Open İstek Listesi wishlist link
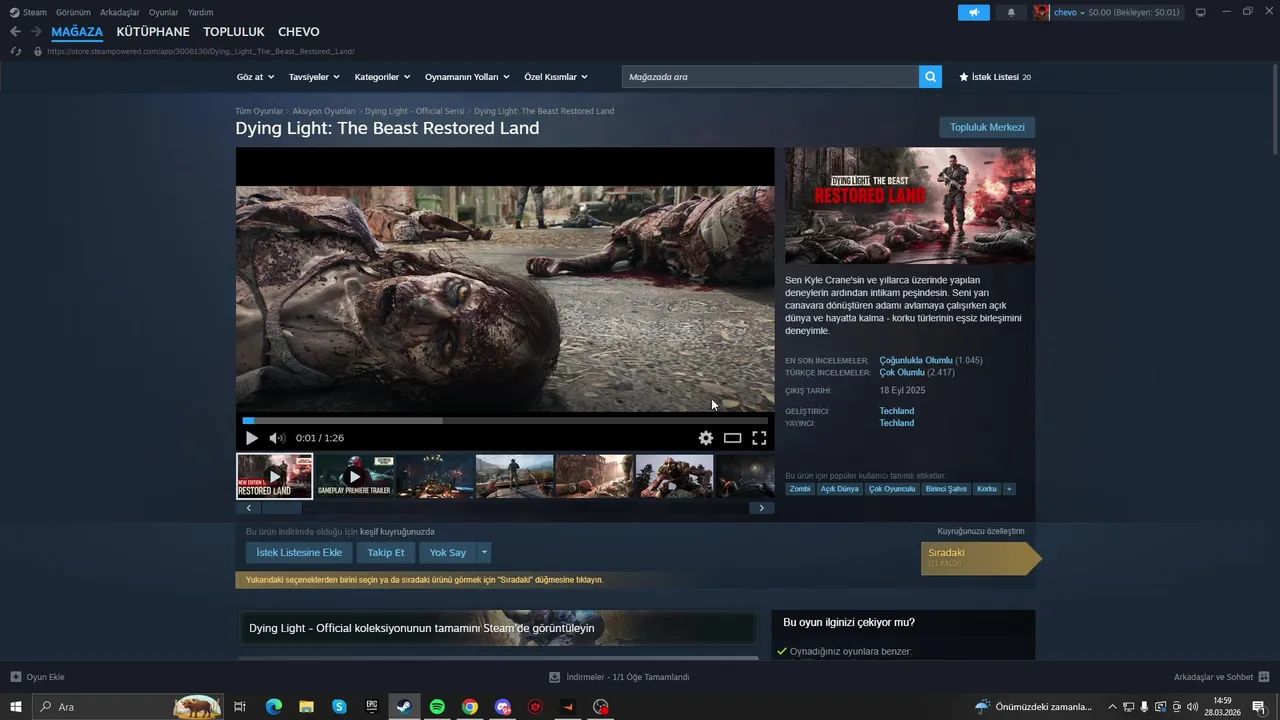This screenshot has width=1280, height=720. pyautogui.click(x=995, y=77)
